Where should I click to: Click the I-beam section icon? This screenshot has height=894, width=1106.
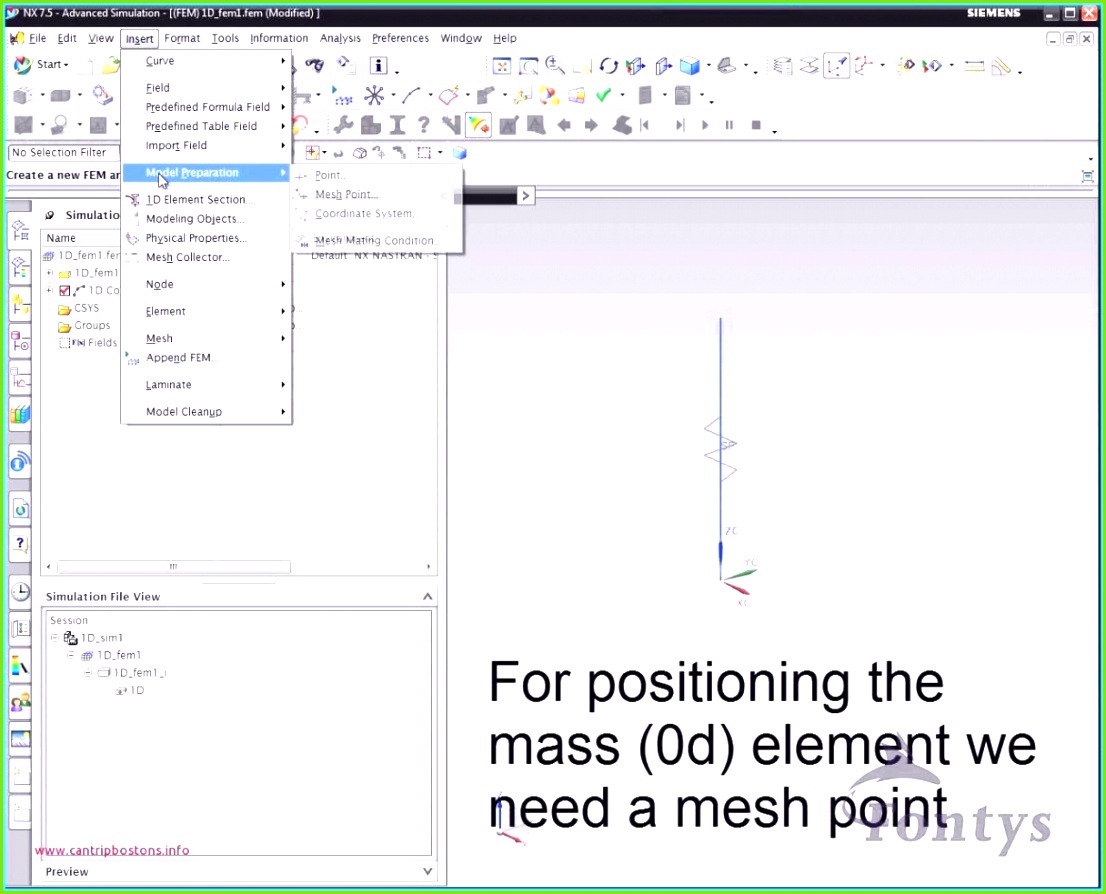coord(397,125)
